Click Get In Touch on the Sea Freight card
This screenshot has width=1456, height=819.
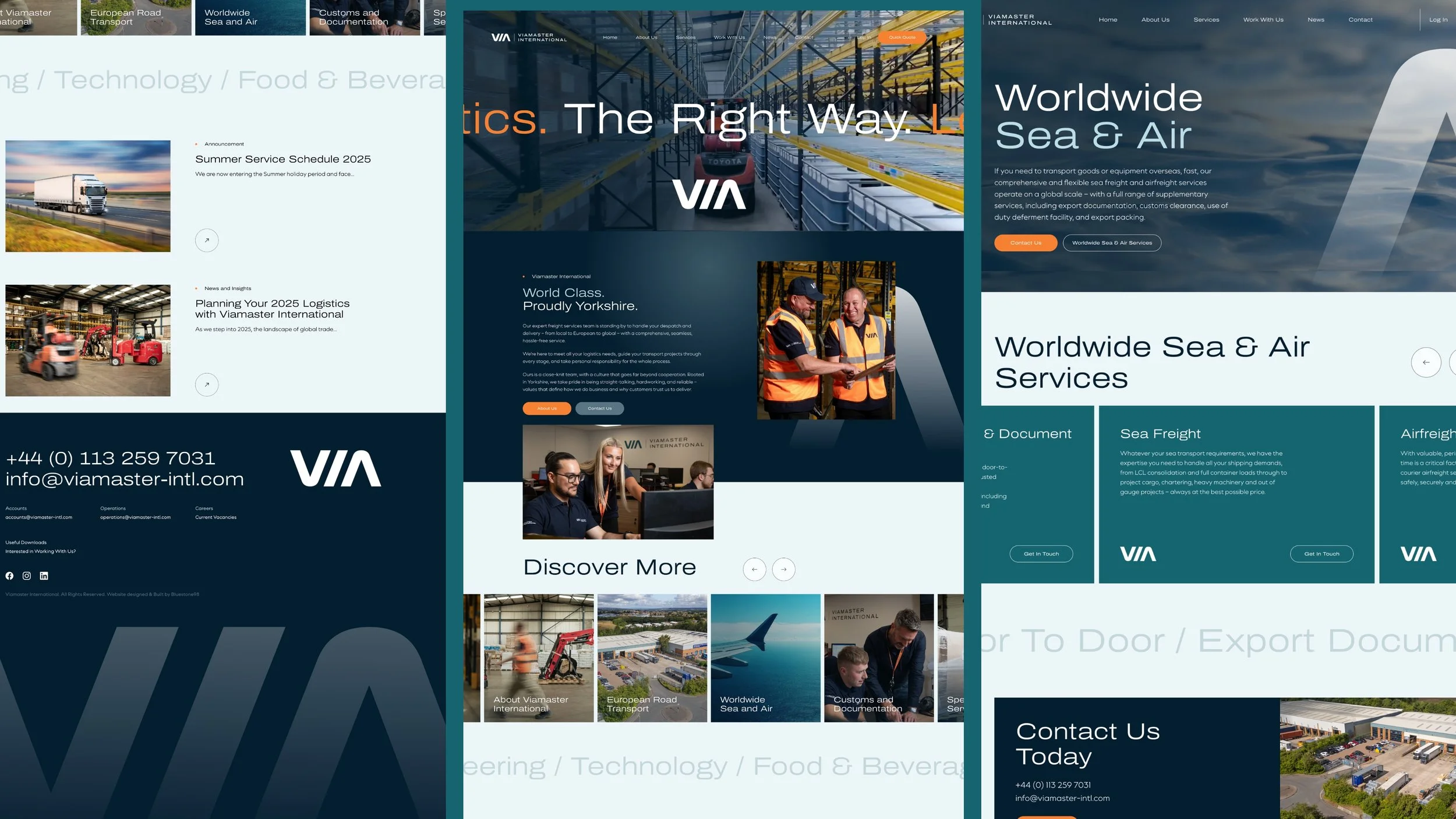pos(1321,554)
